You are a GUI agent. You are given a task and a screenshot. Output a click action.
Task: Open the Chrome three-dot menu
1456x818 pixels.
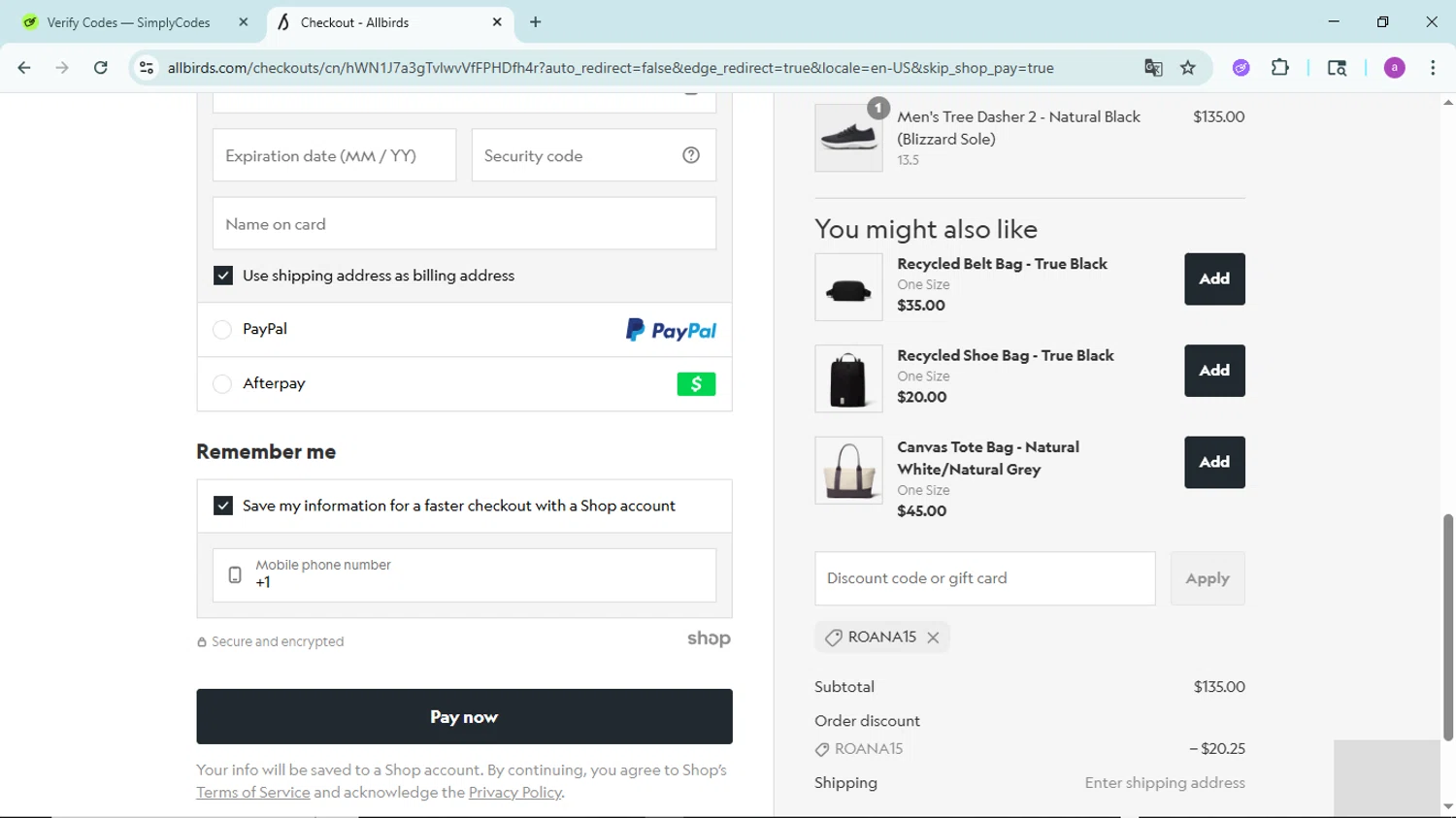point(1433,68)
